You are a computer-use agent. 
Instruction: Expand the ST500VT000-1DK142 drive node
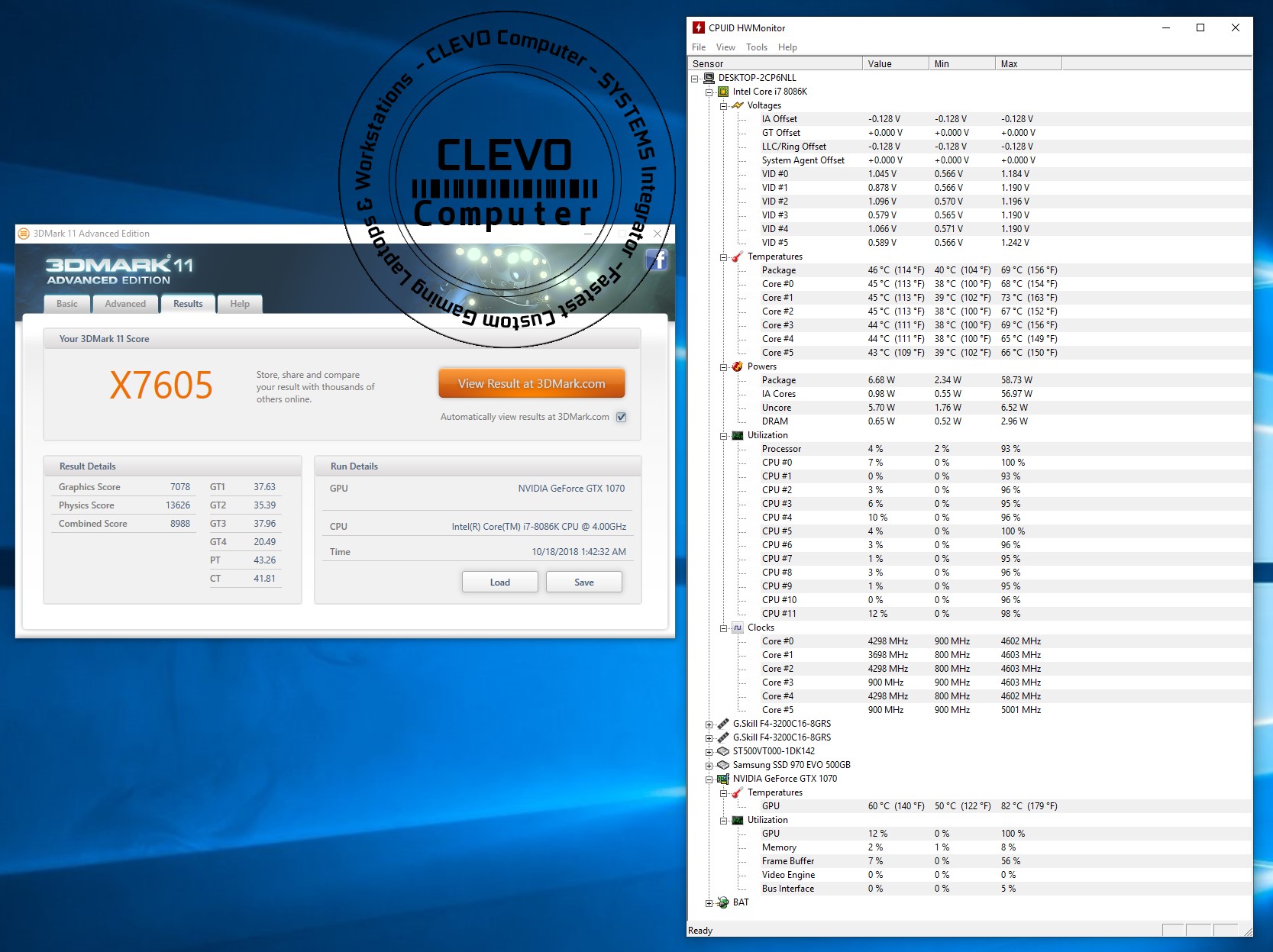pos(709,752)
